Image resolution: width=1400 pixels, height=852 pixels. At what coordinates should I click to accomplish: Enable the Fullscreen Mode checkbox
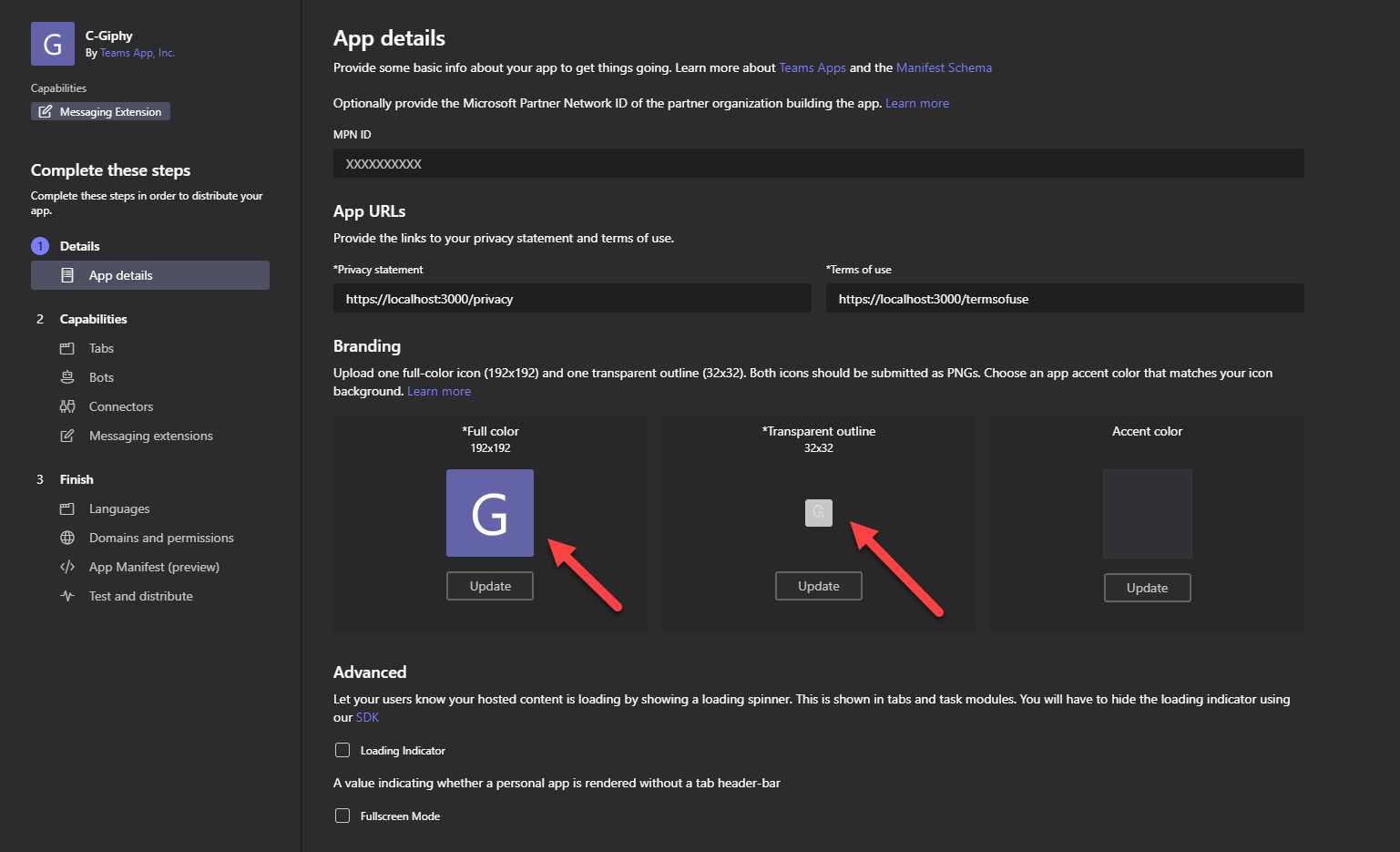pyautogui.click(x=342, y=816)
